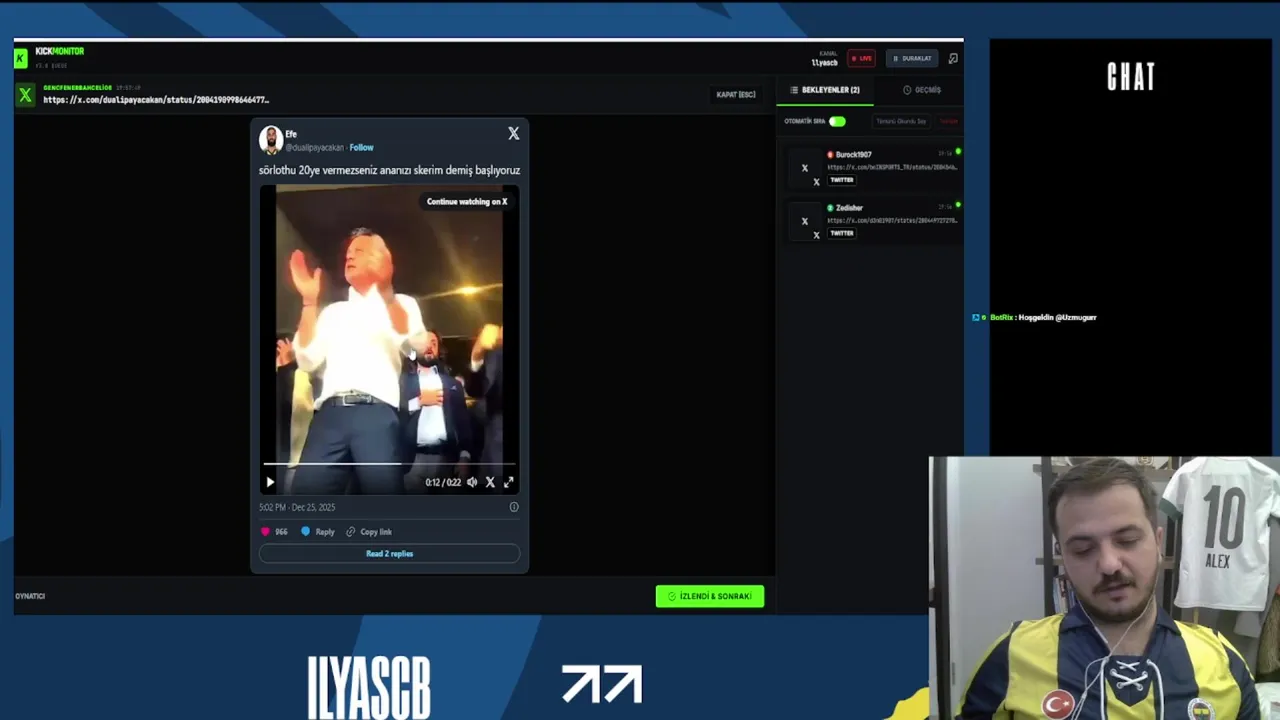1280x720 pixels.
Task: Toggle the OTOMATİK SIRA switch
Action: click(x=837, y=122)
